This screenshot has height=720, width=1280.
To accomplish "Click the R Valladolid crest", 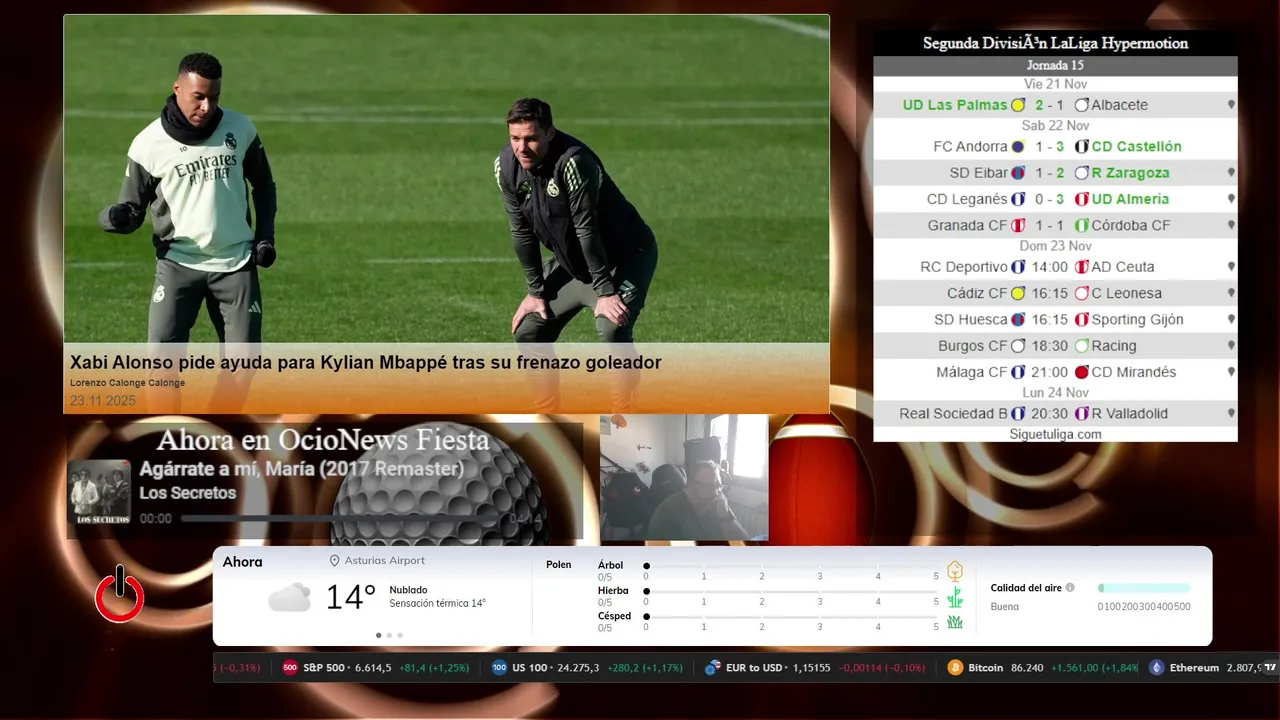I will coord(1081,413).
